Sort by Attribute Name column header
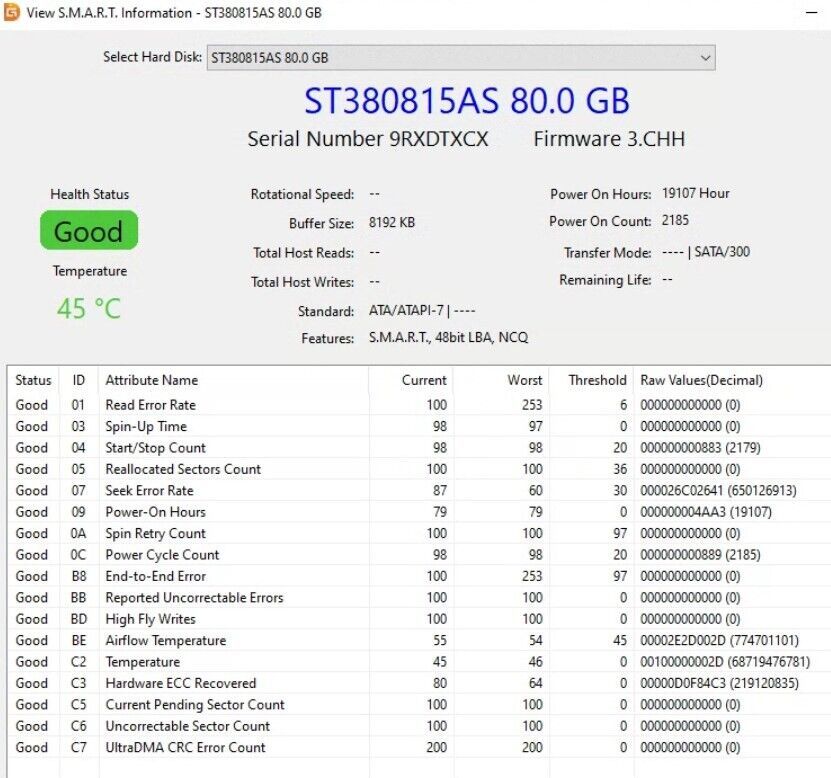 152,380
